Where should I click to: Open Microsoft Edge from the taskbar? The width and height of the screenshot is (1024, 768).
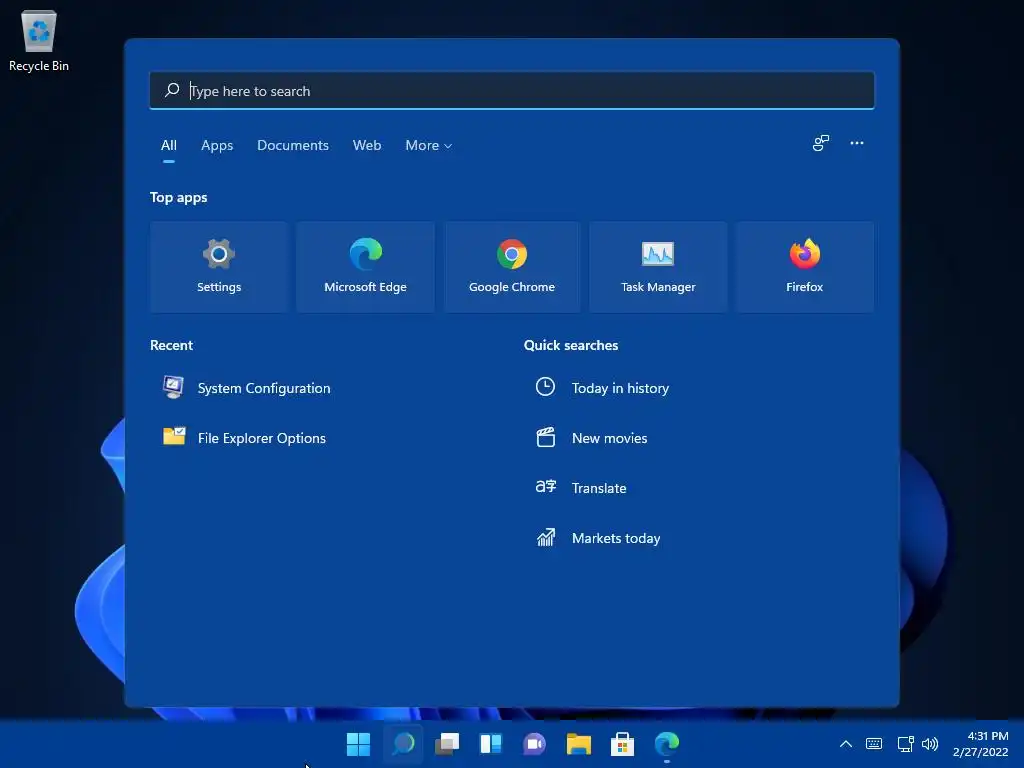click(x=667, y=744)
